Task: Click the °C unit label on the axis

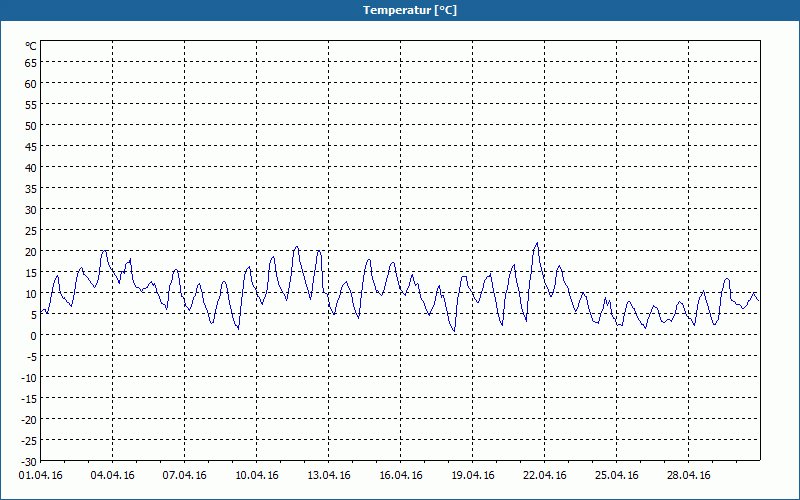Action: (31, 46)
